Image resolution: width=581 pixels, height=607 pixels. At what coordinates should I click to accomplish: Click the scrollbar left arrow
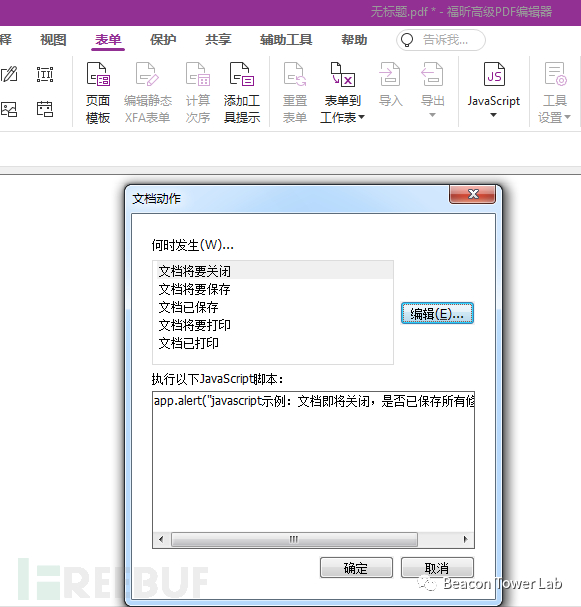161,539
